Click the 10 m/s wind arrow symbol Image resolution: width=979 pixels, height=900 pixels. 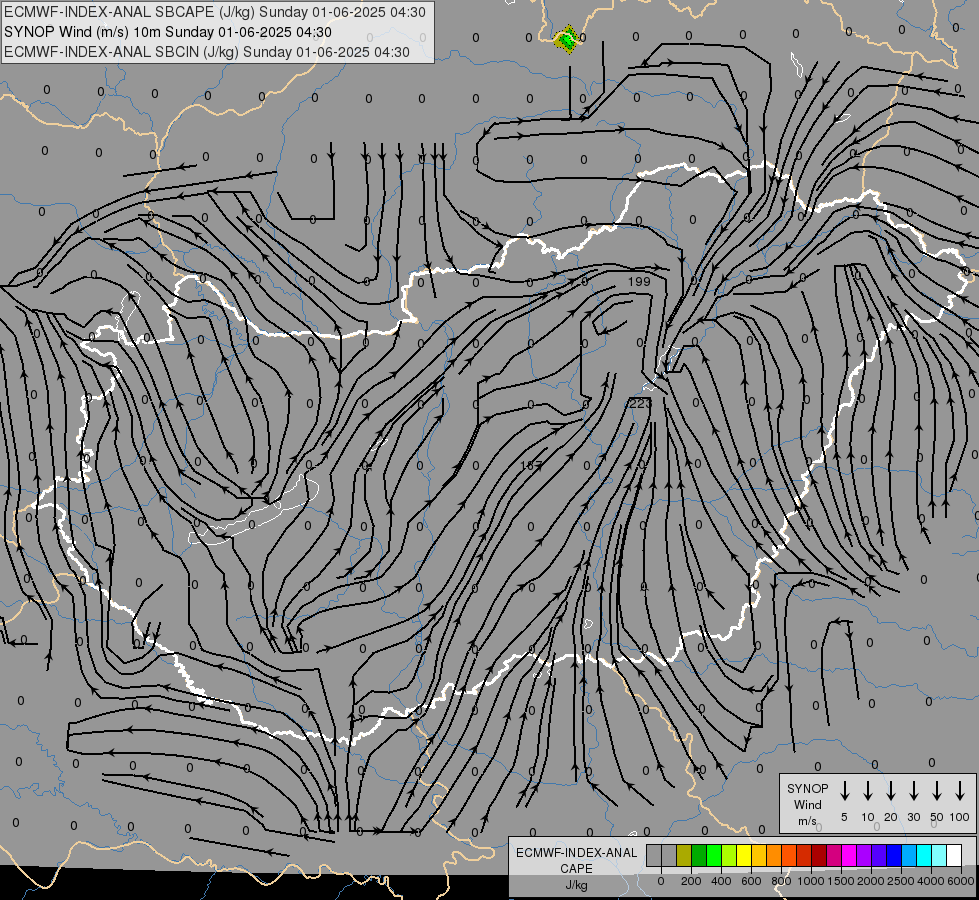(868, 791)
